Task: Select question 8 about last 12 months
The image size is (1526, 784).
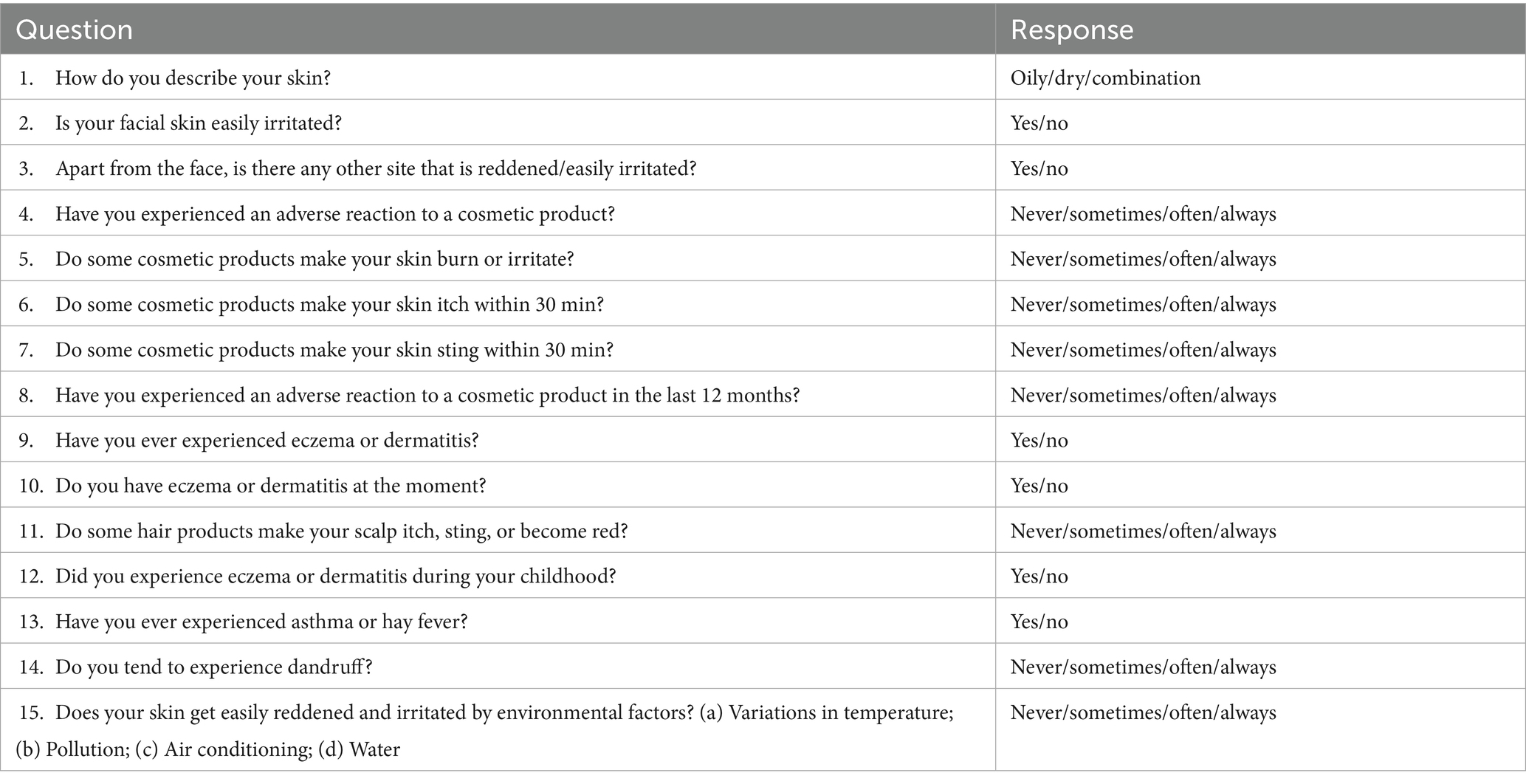Action: point(427,395)
